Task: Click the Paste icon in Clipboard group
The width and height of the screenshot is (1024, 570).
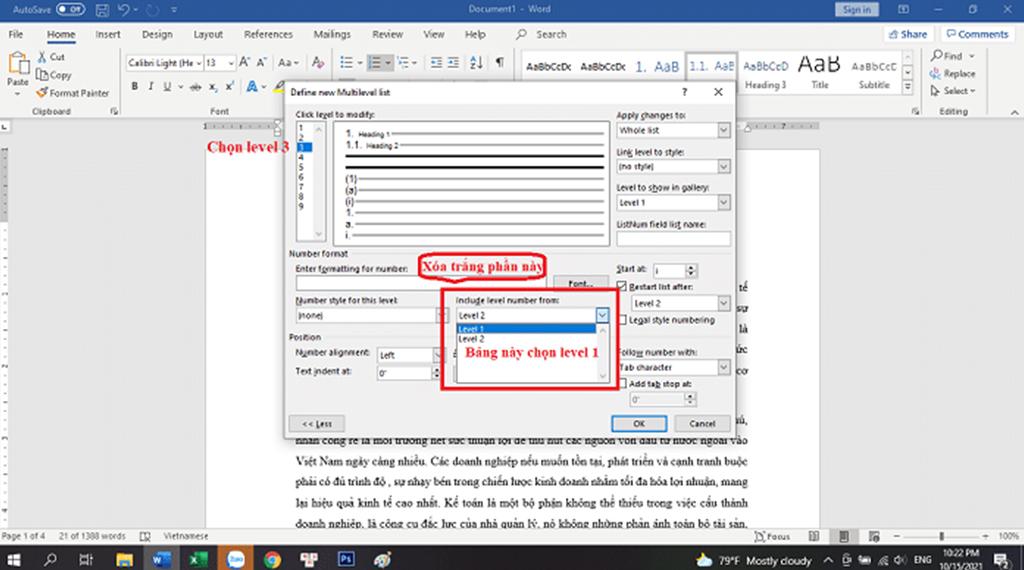Action: tap(18, 65)
